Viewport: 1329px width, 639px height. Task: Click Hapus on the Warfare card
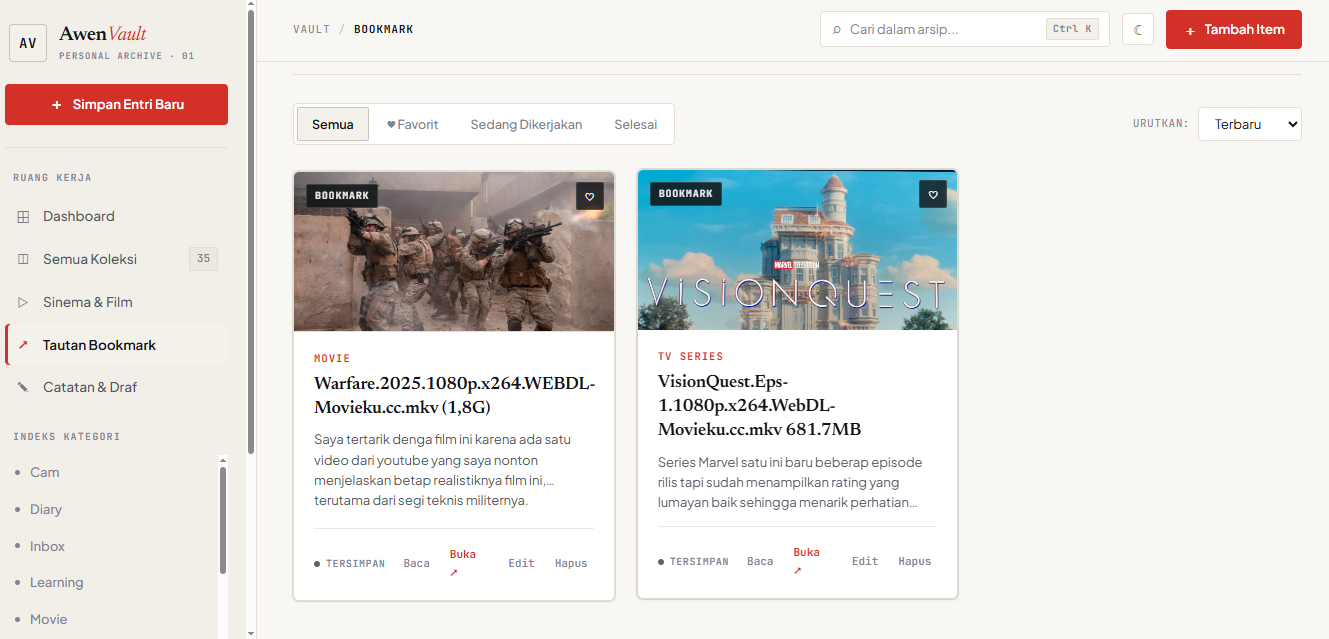pyautogui.click(x=571, y=564)
